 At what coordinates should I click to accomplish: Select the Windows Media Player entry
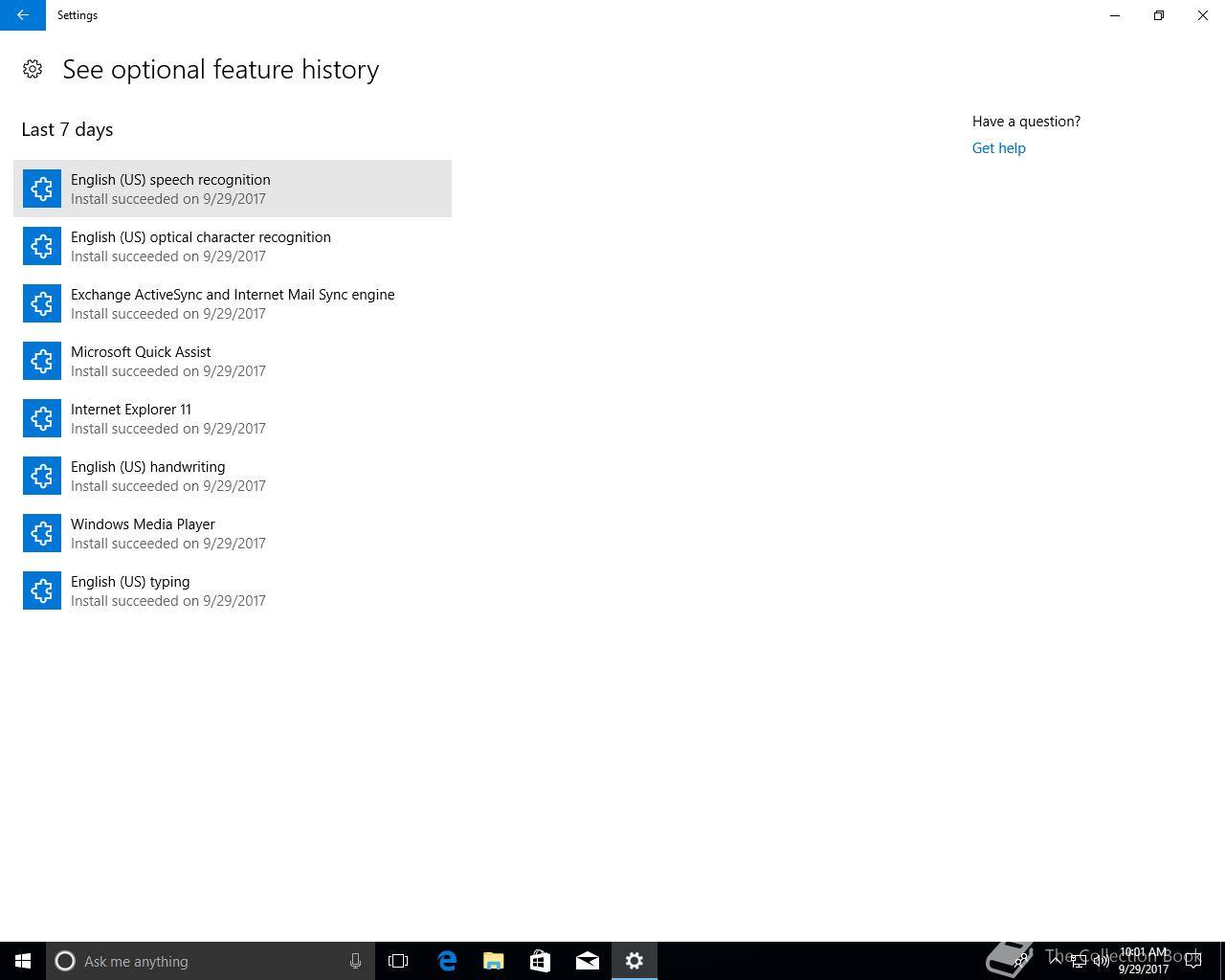click(233, 533)
